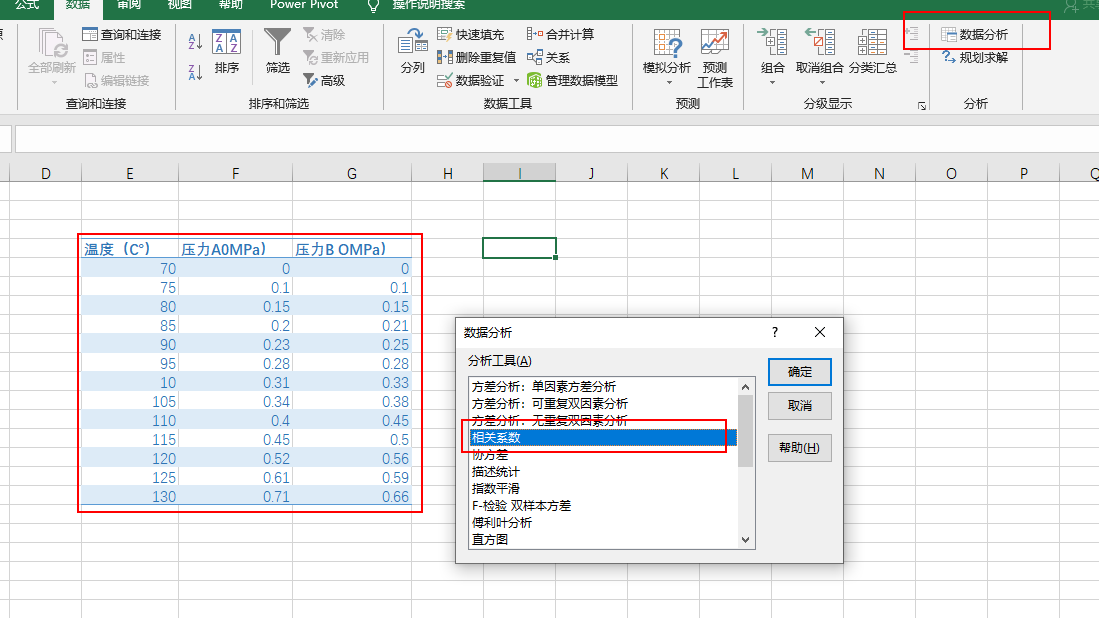1099x618 pixels.
Task: Switch to the Formulas (公式) tab
Action: point(27,5)
